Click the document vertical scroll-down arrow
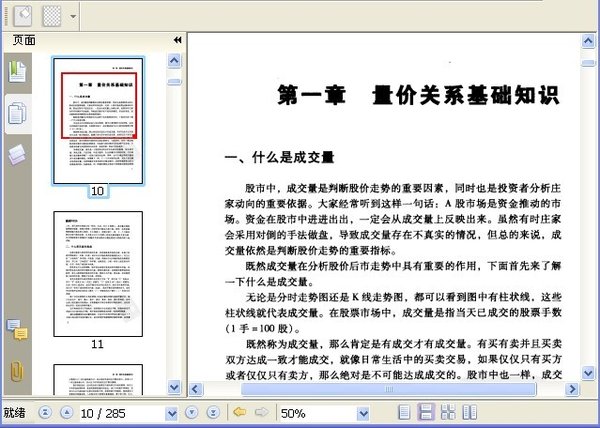 588,373
